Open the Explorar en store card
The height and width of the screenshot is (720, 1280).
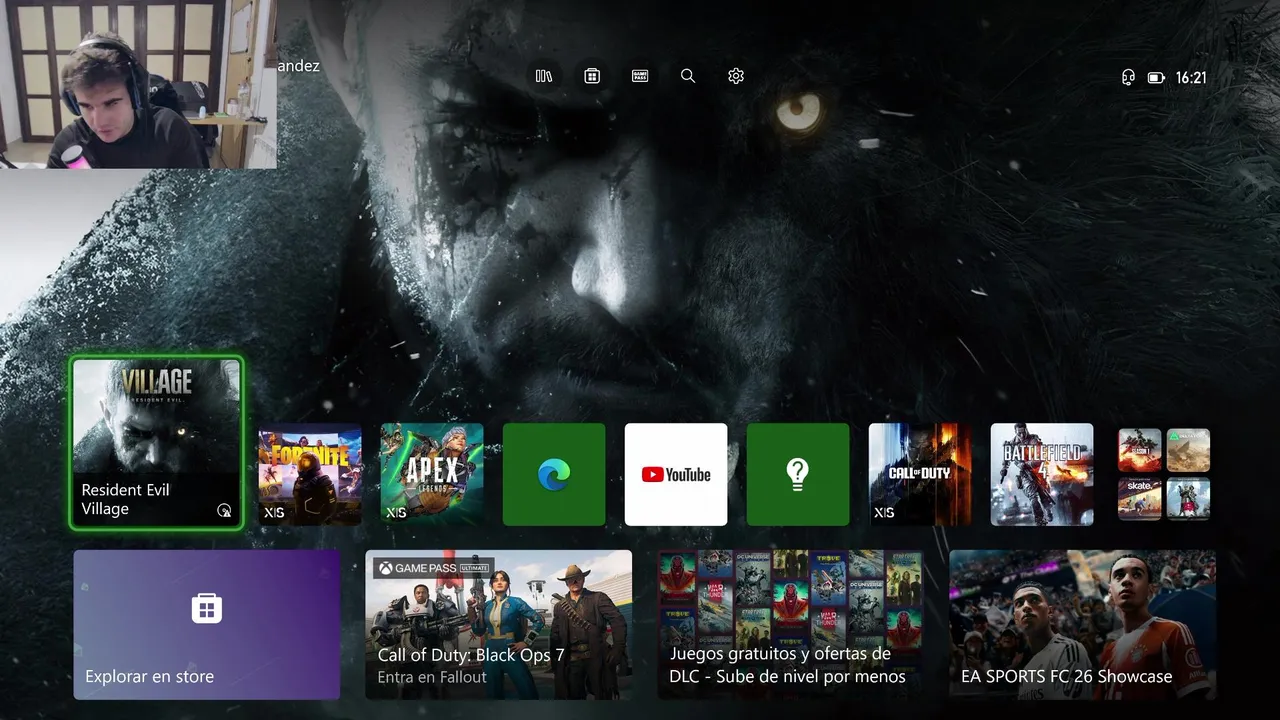pyautogui.click(x=207, y=625)
